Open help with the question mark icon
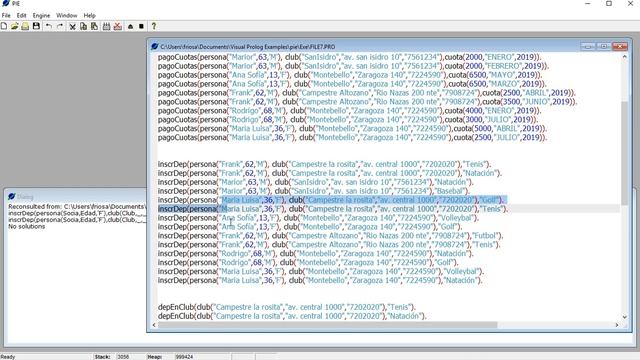 tap(153, 26)
